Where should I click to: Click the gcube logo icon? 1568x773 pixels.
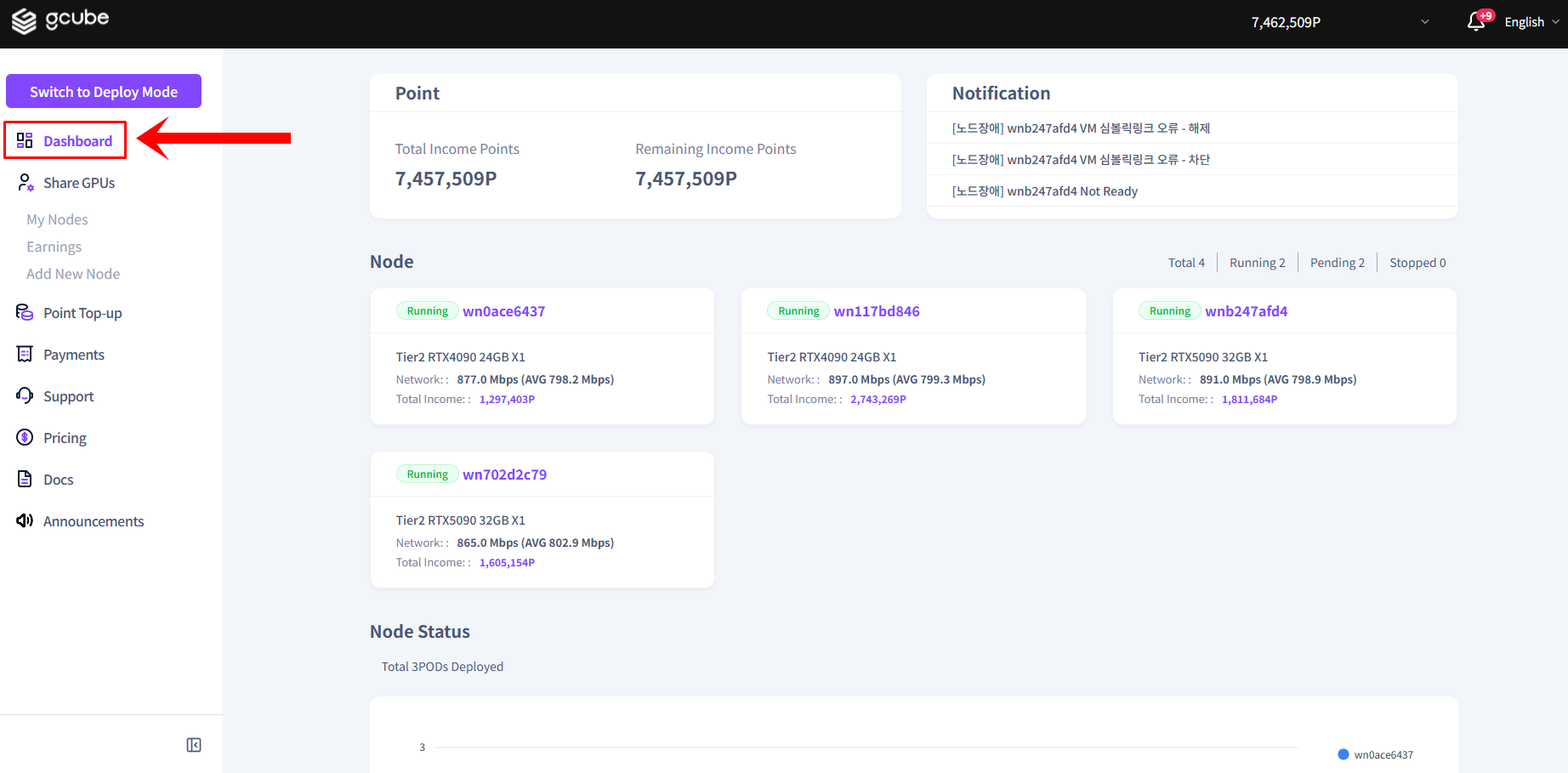pos(24,20)
